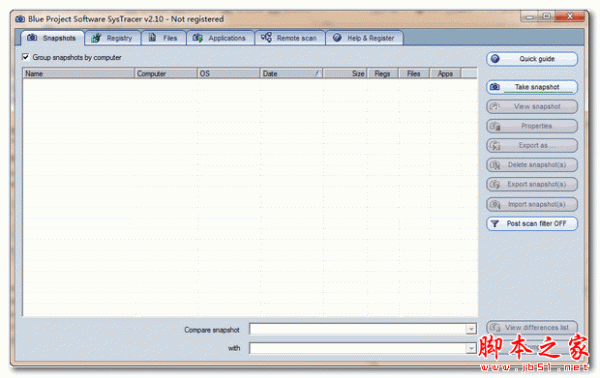
Task: Click the camera icon on the Take snapshot button
Action: 495,87
